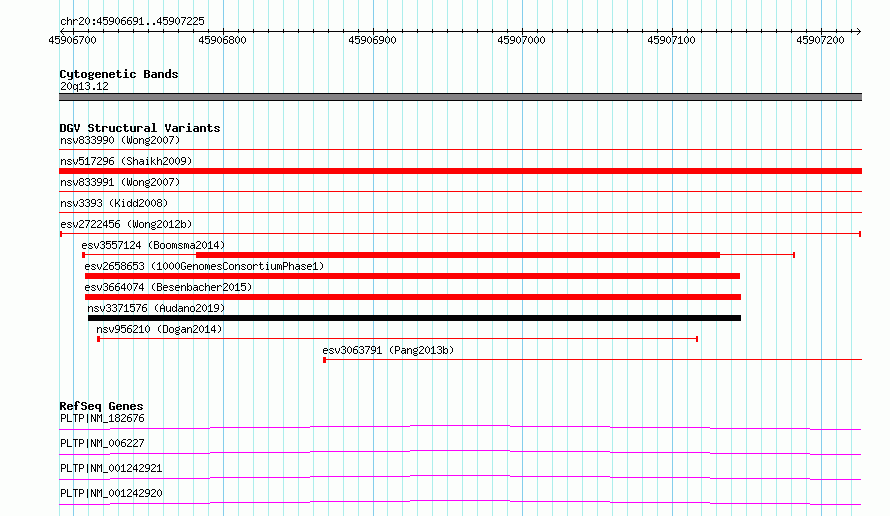Click the 45906800 ruler tick label
The image size is (890, 516).
click(x=222, y=40)
